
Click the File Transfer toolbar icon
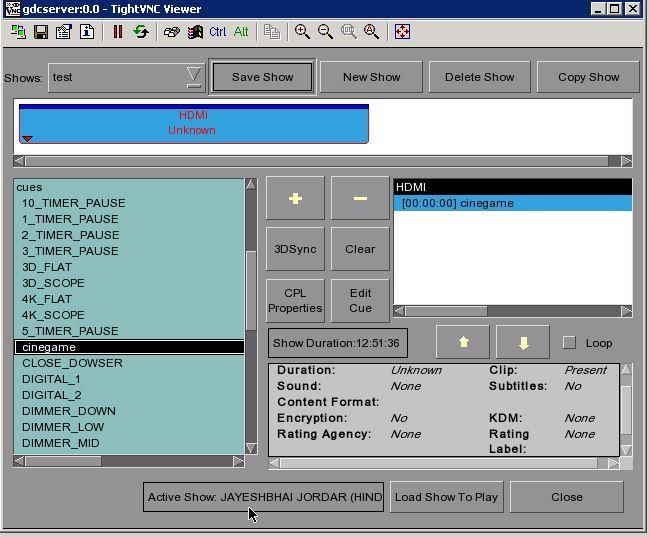[272, 32]
